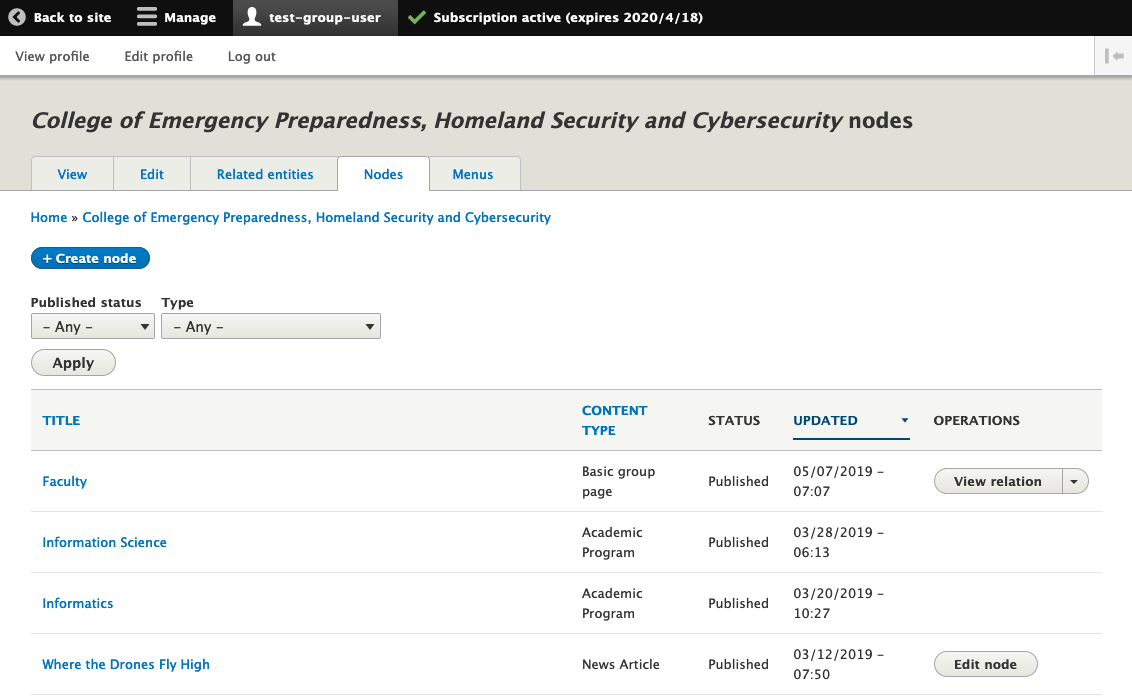
Task: Switch to the Related entities tab
Action: point(265,174)
